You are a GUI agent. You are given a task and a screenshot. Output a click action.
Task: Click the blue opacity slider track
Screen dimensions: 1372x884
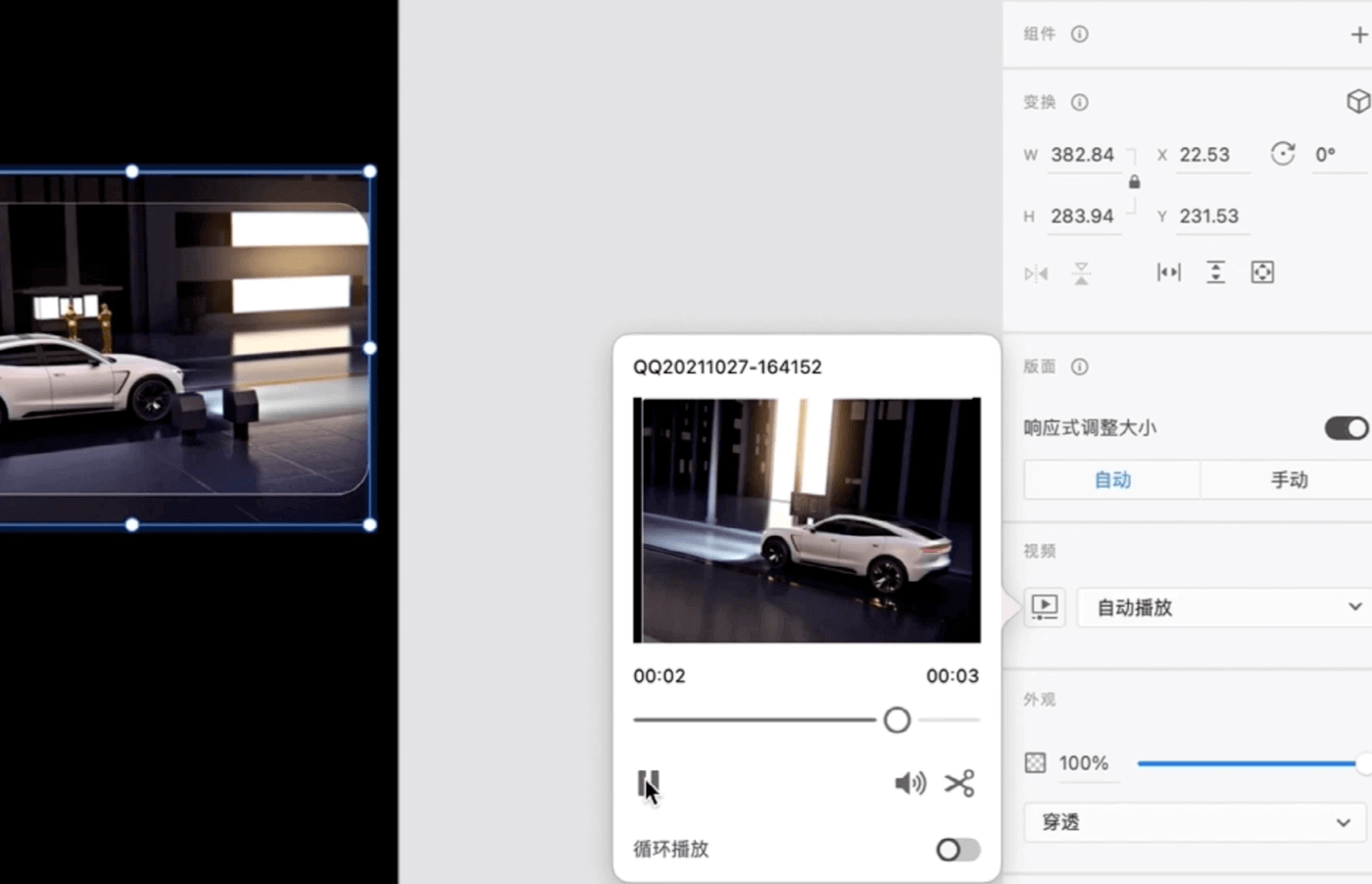[1247, 763]
